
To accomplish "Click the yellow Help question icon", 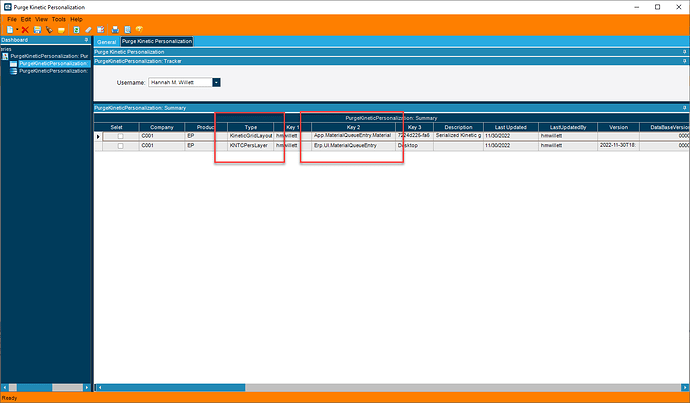I will point(139,30).
